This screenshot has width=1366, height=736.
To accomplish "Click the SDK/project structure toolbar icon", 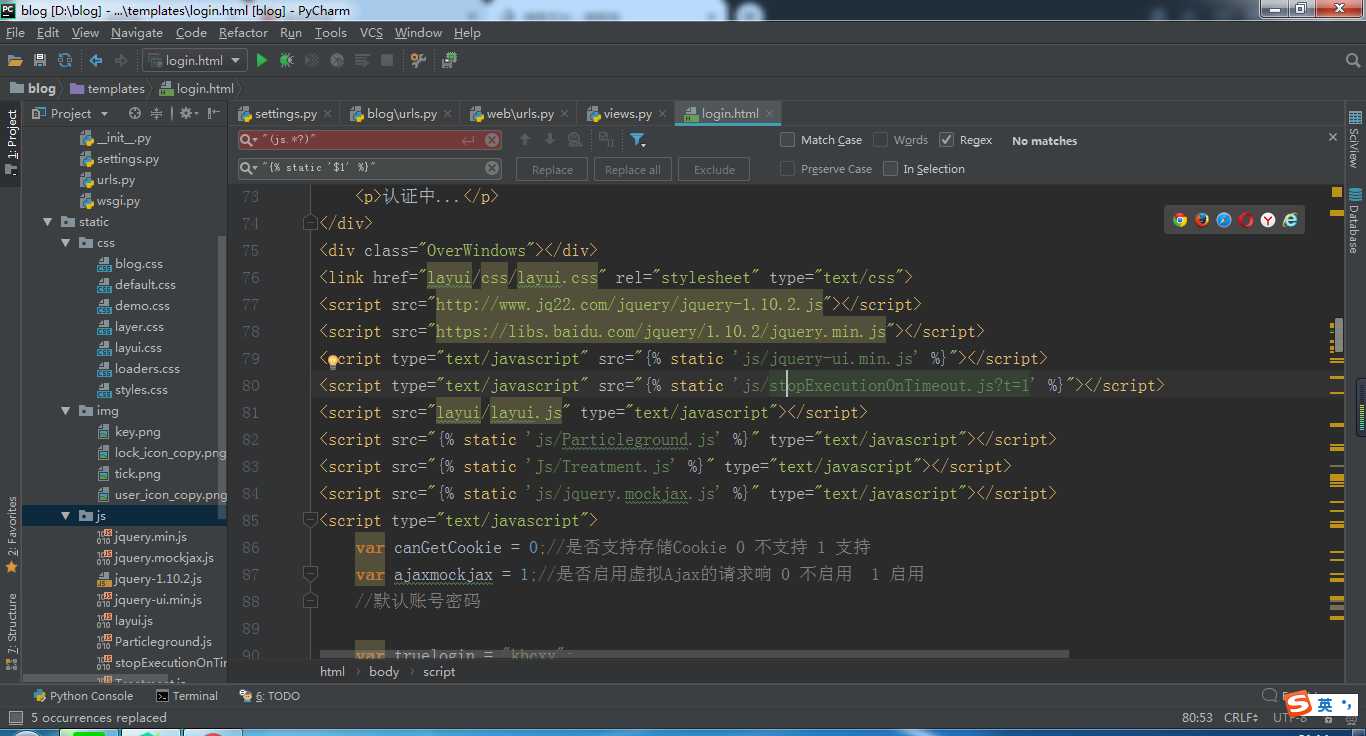I will [449, 61].
